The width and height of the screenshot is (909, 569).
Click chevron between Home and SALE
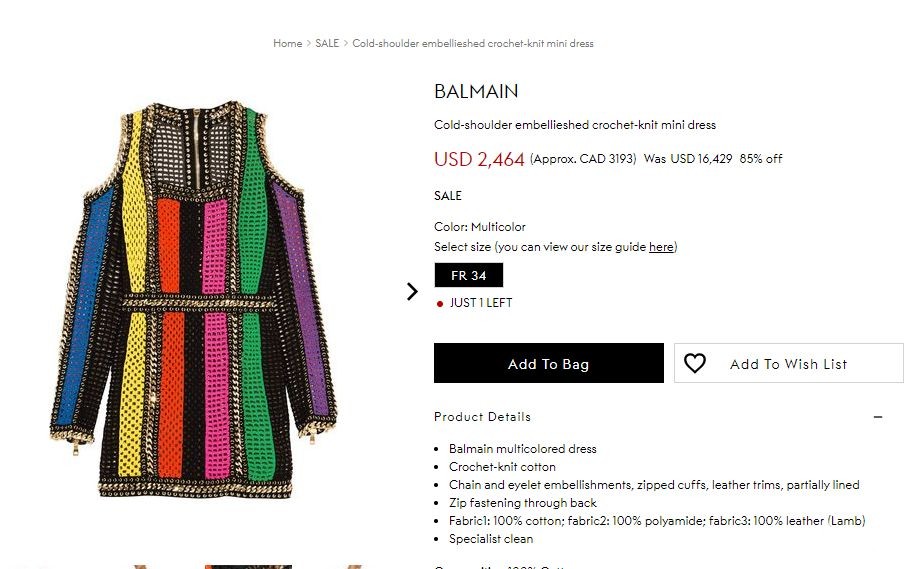(309, 43)
